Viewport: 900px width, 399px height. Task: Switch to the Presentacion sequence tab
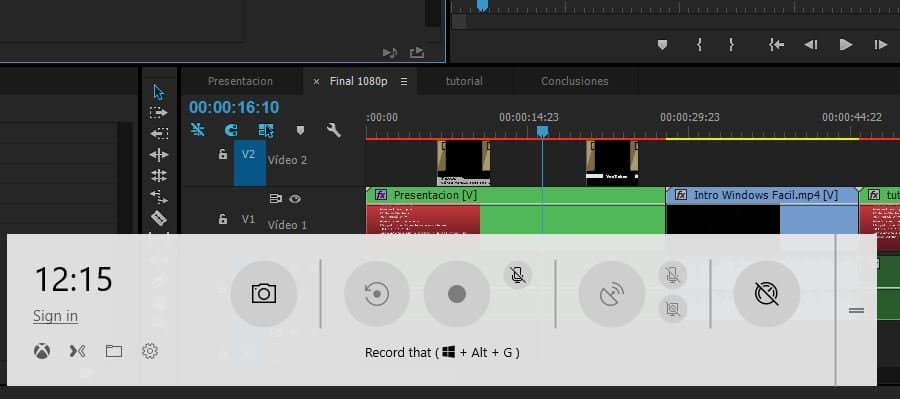coord(240,81)
